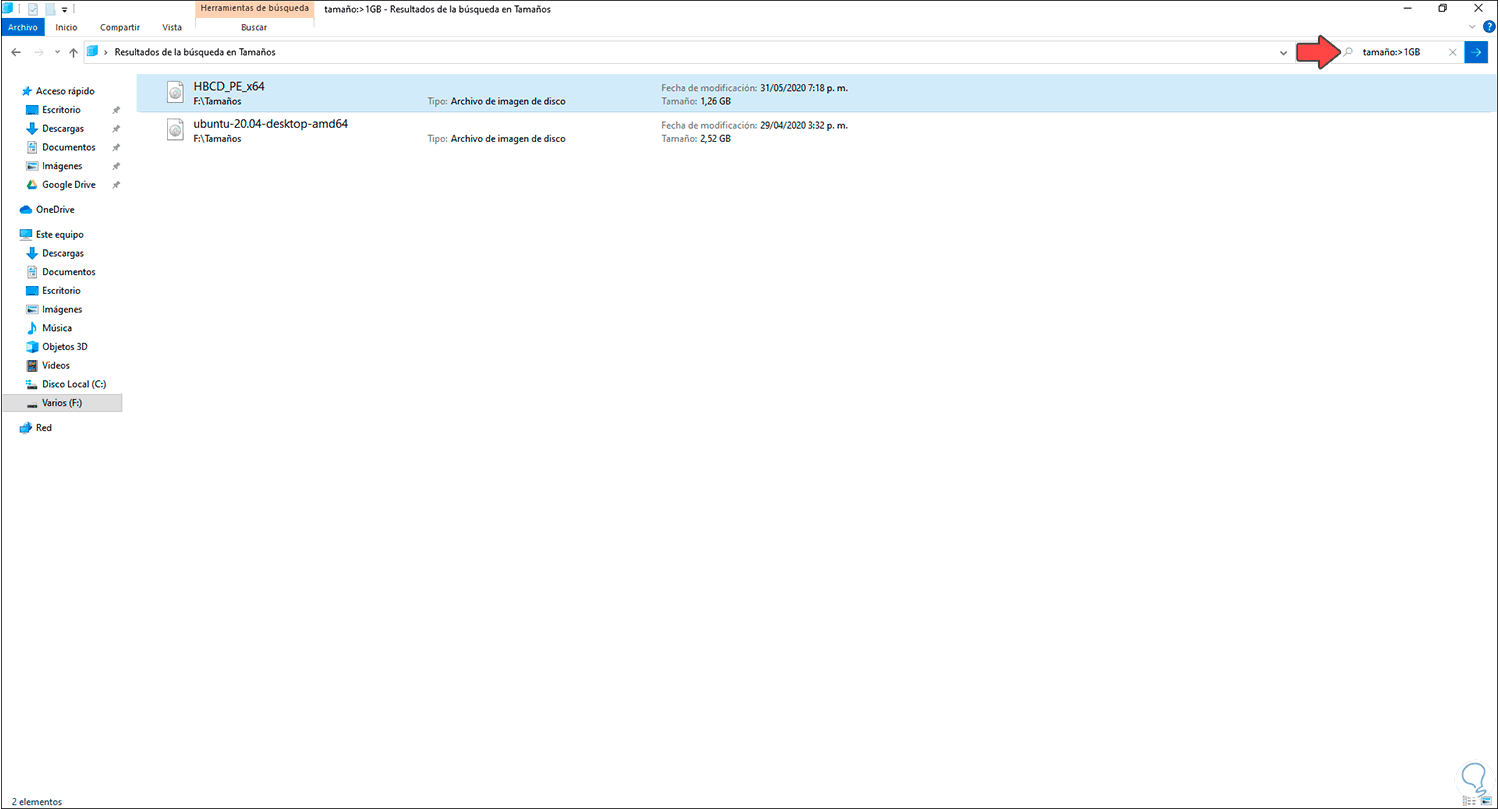Viewport: 1500px width, 809px height.
Task: Click the Properties quick access toolbar icon
Action: (x=32, y=9)
